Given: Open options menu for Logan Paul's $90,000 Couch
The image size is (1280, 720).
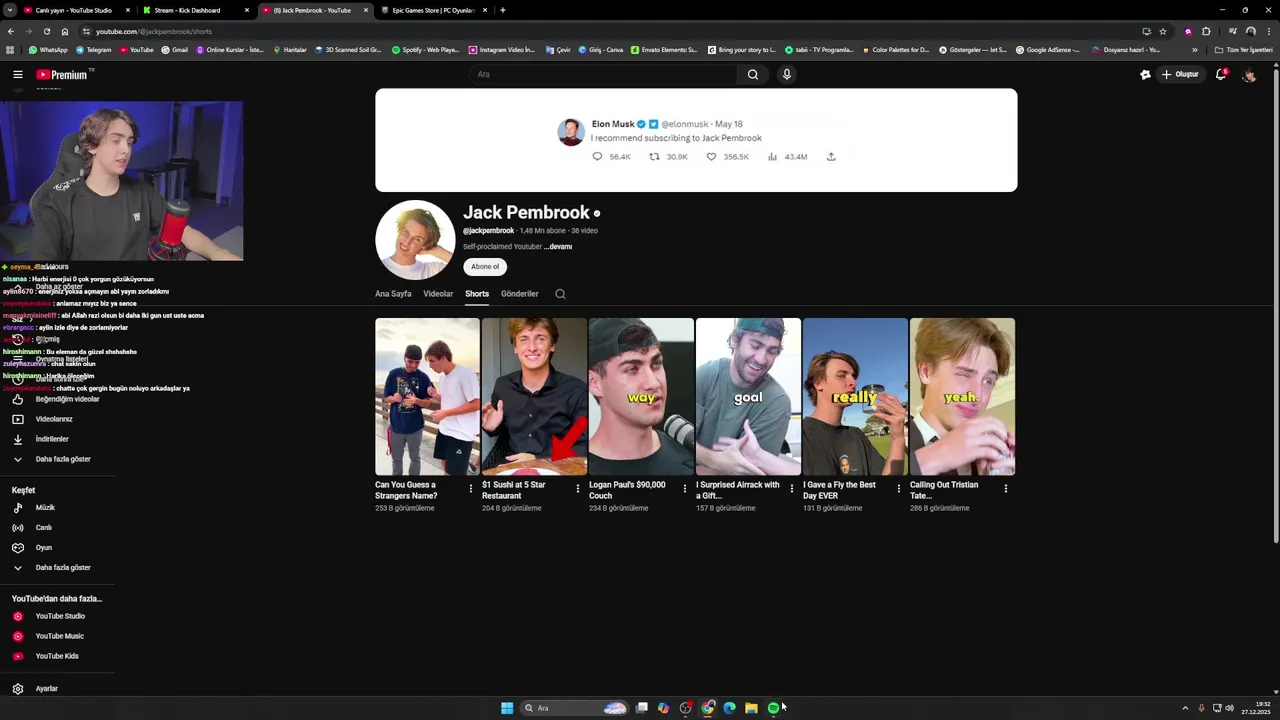Looking at the screenshot, I should pos(685,489).
